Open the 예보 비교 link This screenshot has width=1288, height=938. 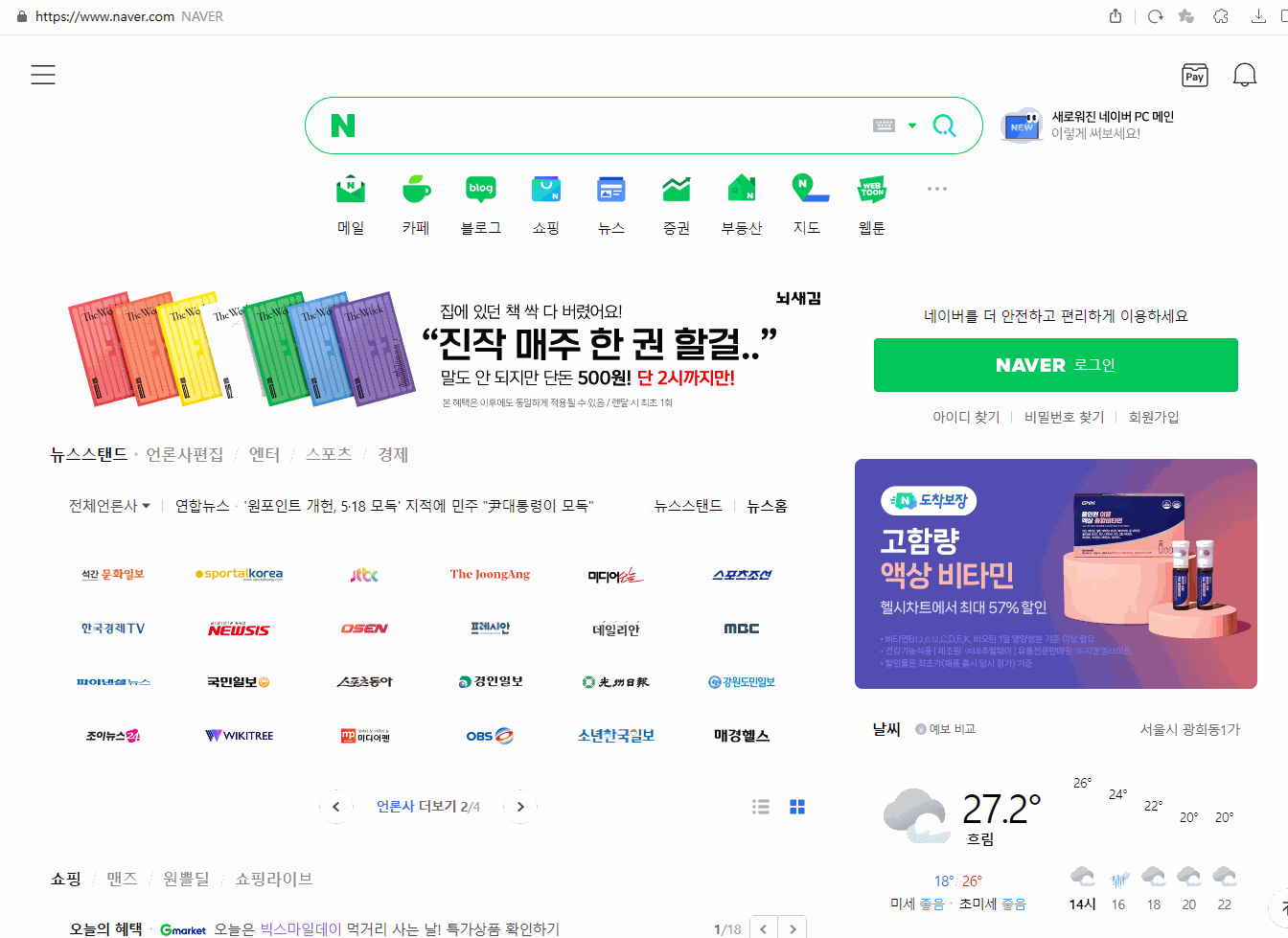[x=945, y=729]
